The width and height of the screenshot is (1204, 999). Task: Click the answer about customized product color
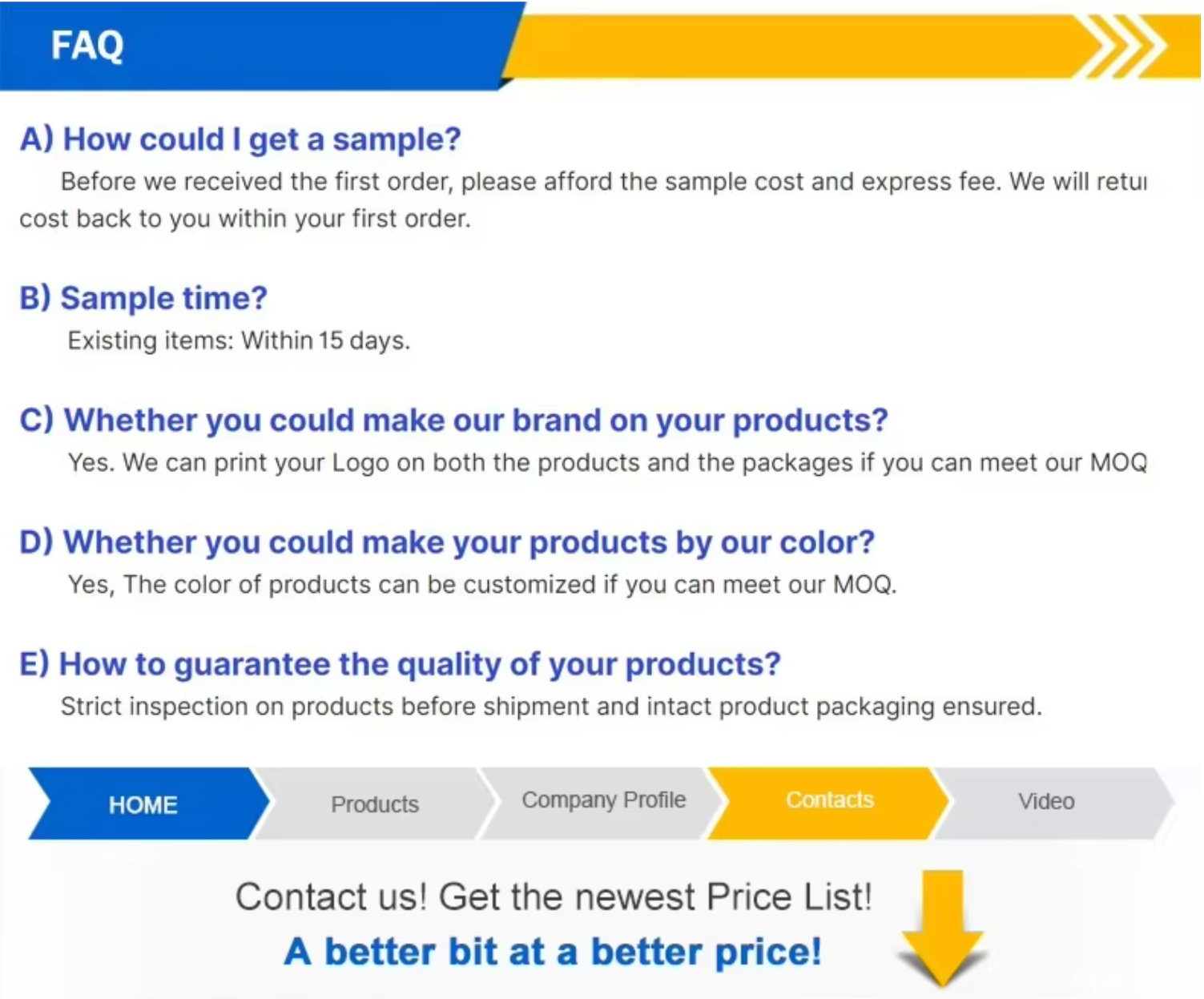482,585
